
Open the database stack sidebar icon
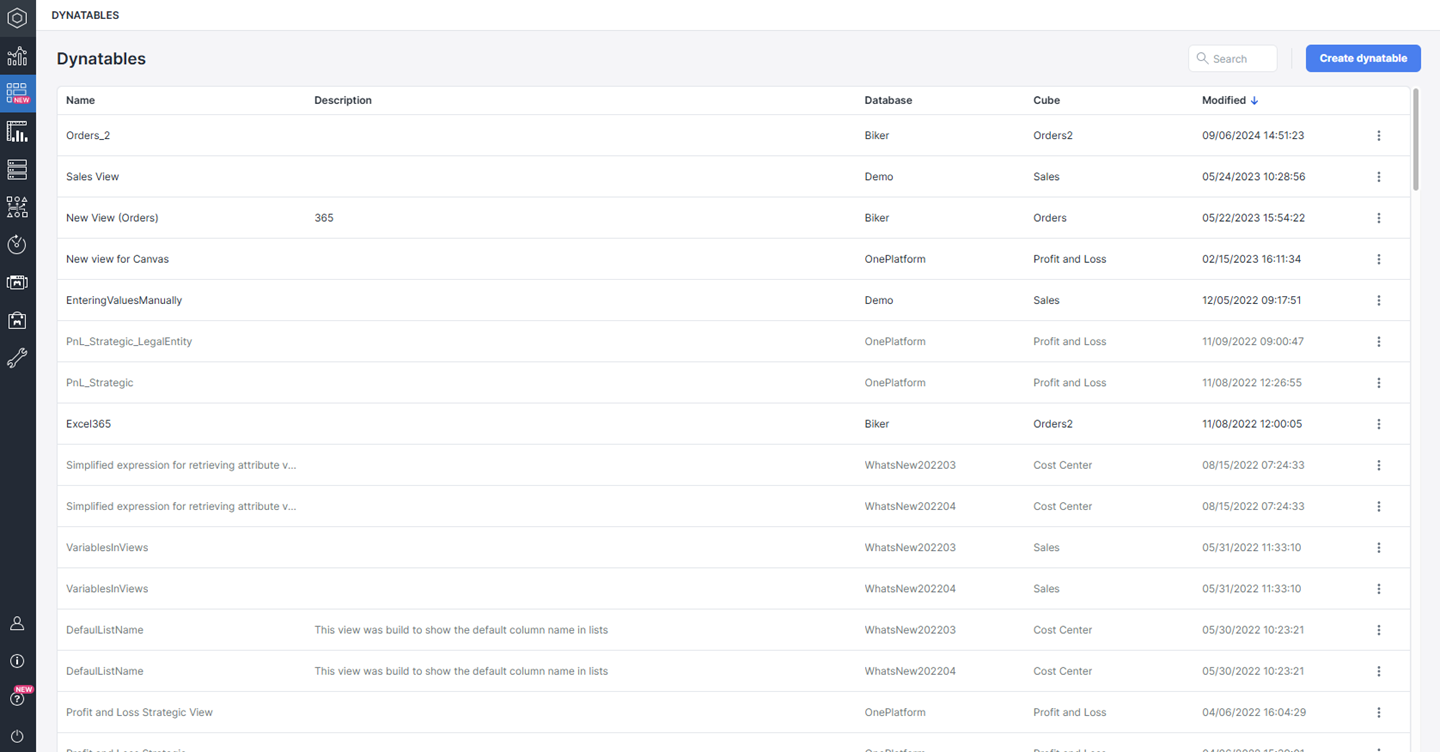click(x=17, y=169)
